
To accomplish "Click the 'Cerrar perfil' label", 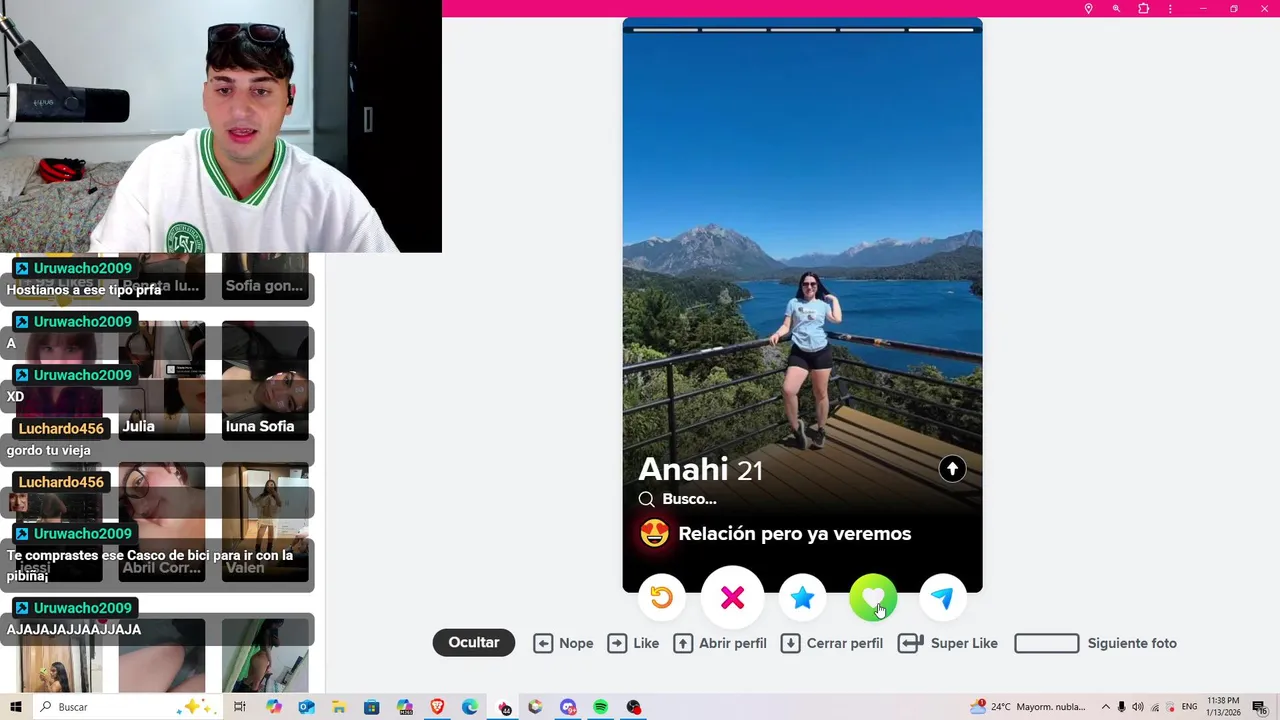I will point(845,643).
